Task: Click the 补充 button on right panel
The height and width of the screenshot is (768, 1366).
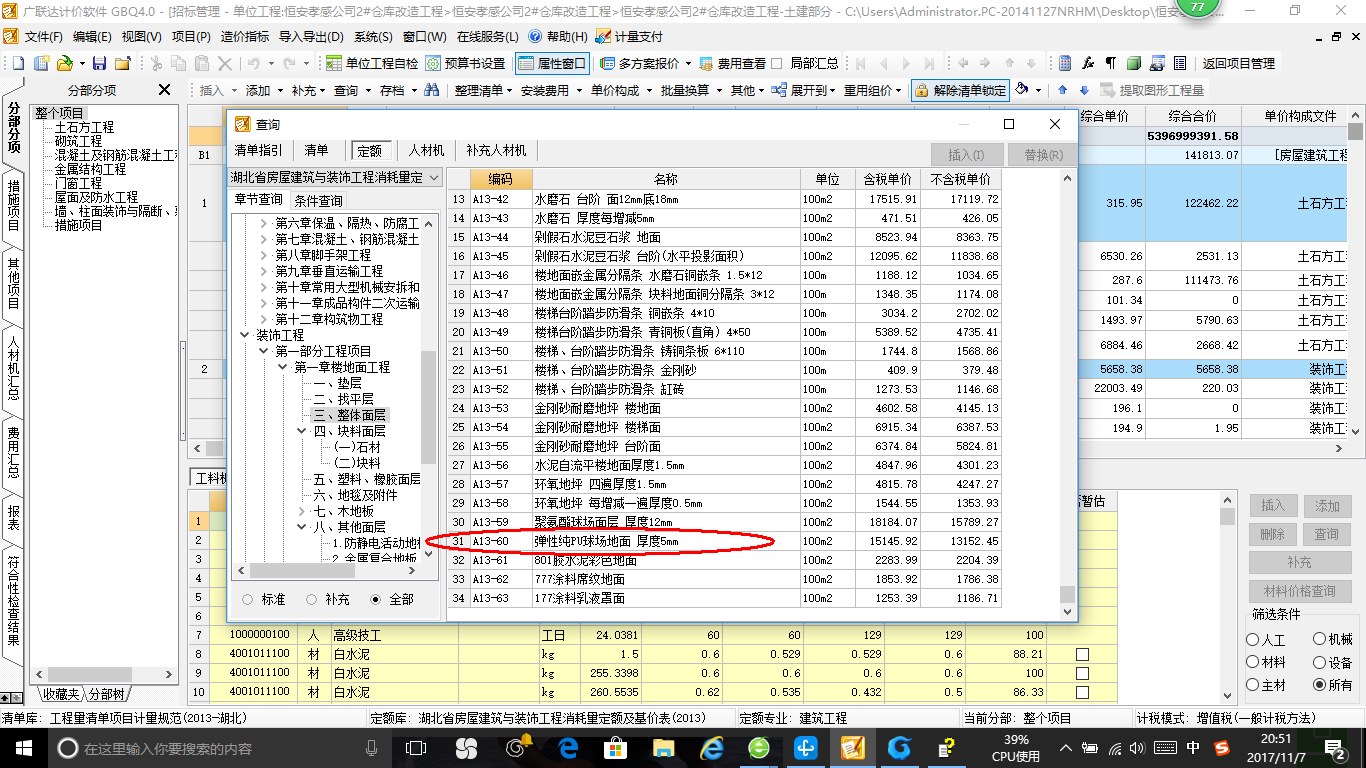Action: [x=1299, y=563]
